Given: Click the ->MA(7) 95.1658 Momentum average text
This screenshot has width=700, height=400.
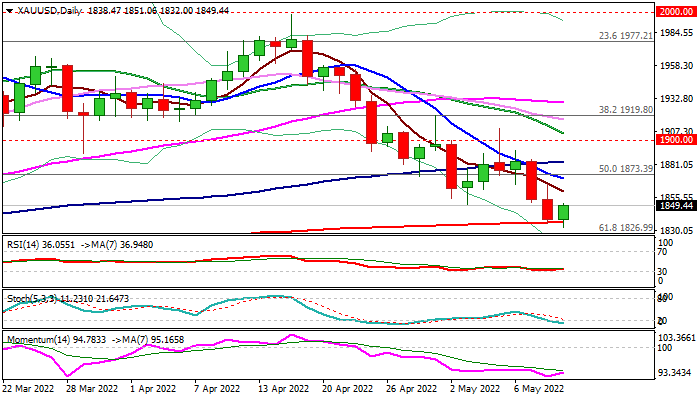Looking at the screenshot, I should 147,340.
